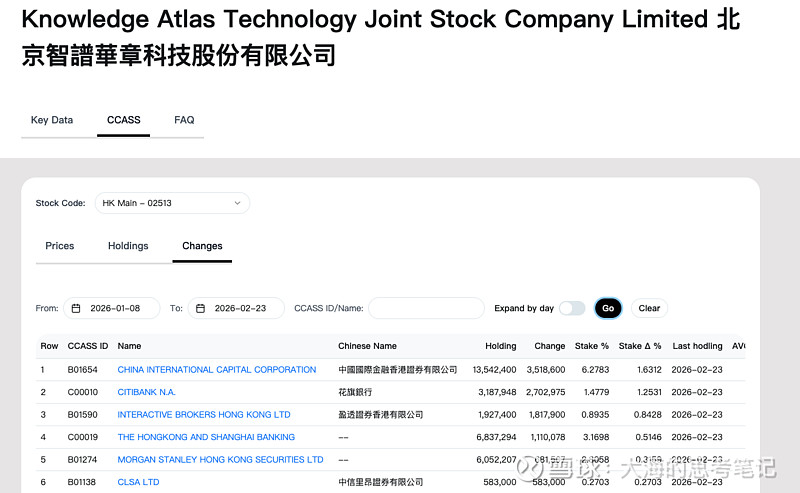Viewport: 800px width, 493px height.
Task: Select CCASS ID cell B01590
Action: [x=82, y=414]
